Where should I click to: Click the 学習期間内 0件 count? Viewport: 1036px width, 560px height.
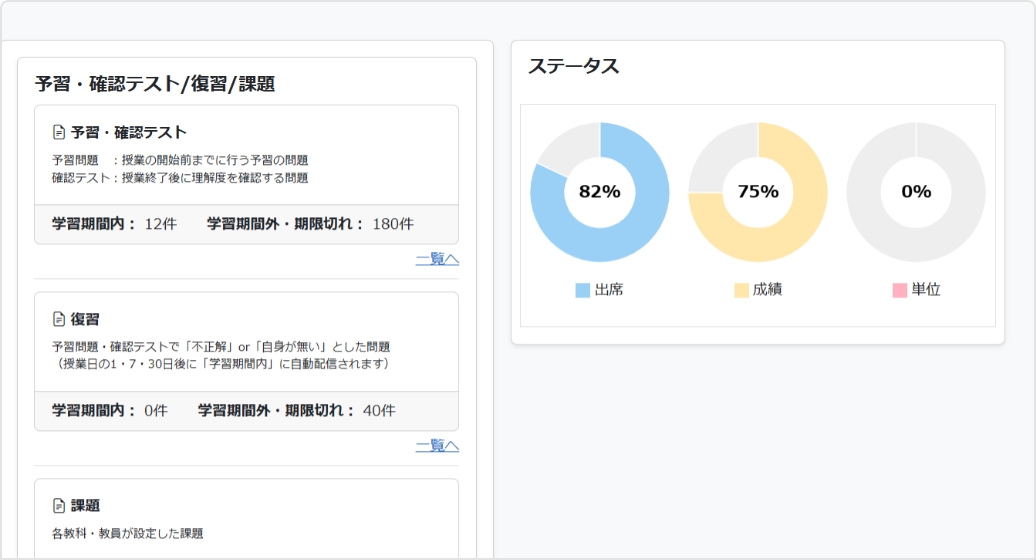coord(156,411)
